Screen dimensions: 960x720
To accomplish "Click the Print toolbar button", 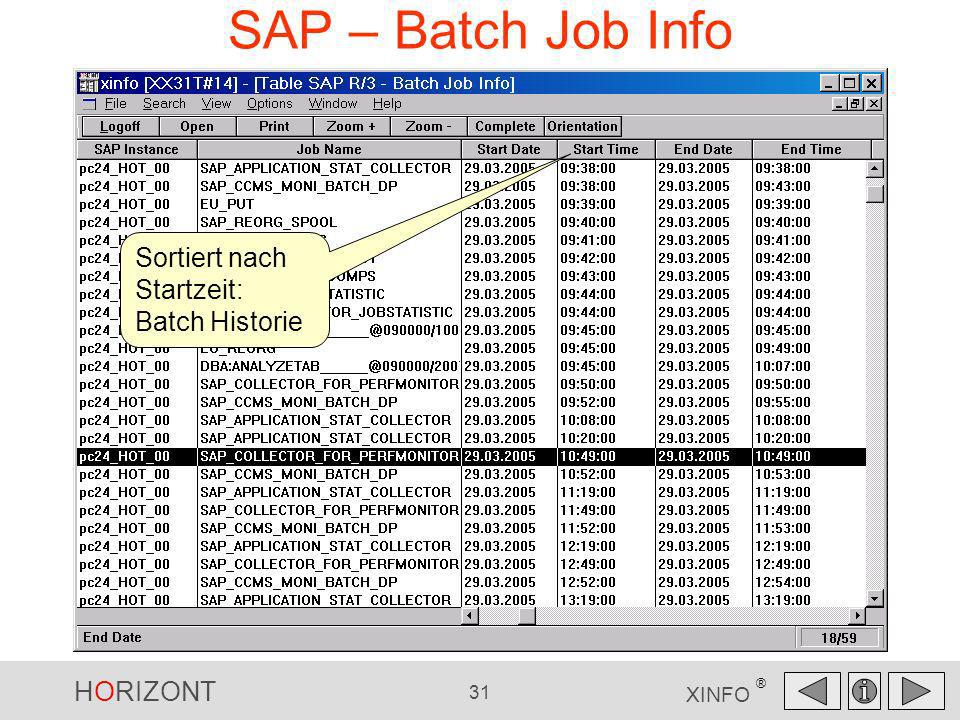I will tap(274, 127).
